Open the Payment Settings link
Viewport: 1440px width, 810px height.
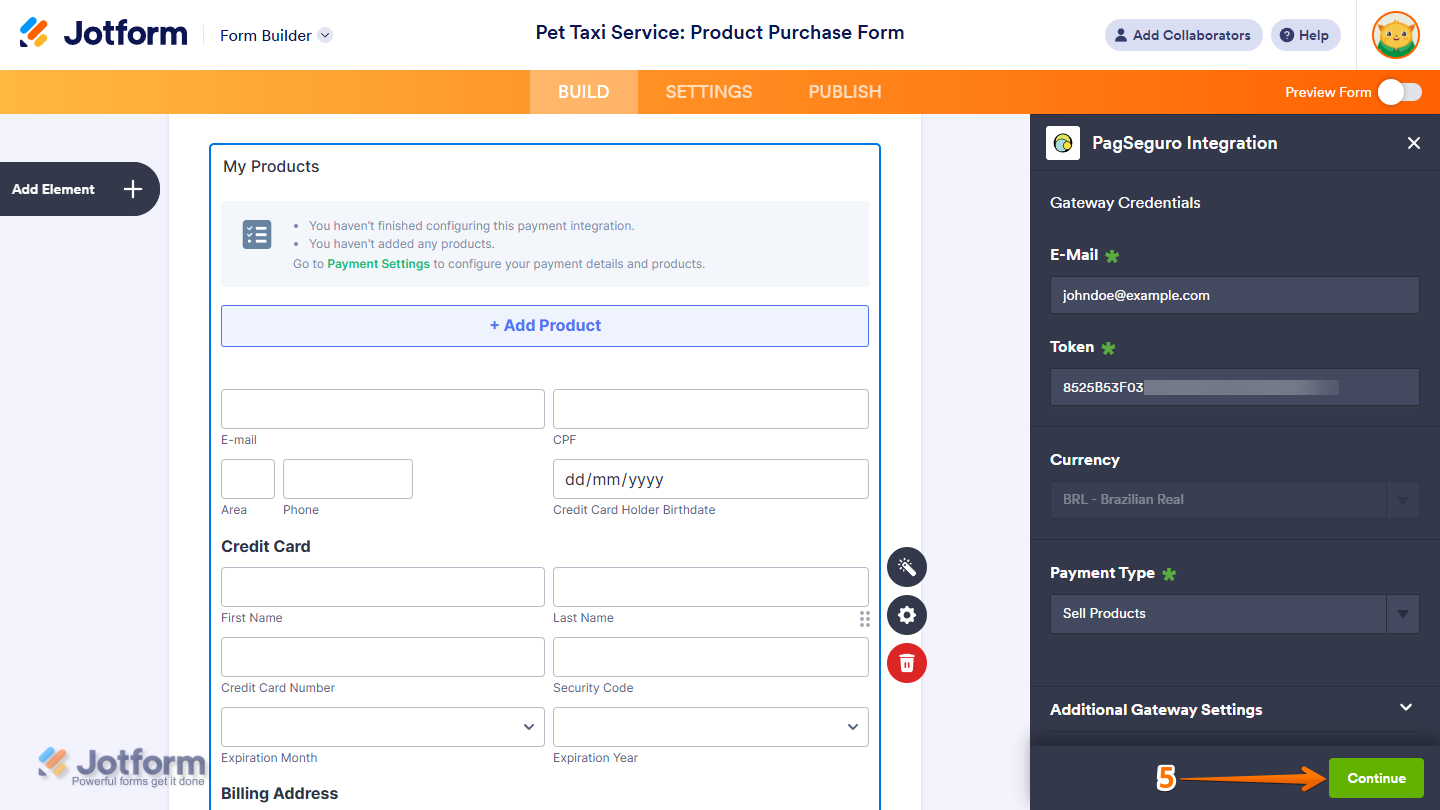[378, 264]
